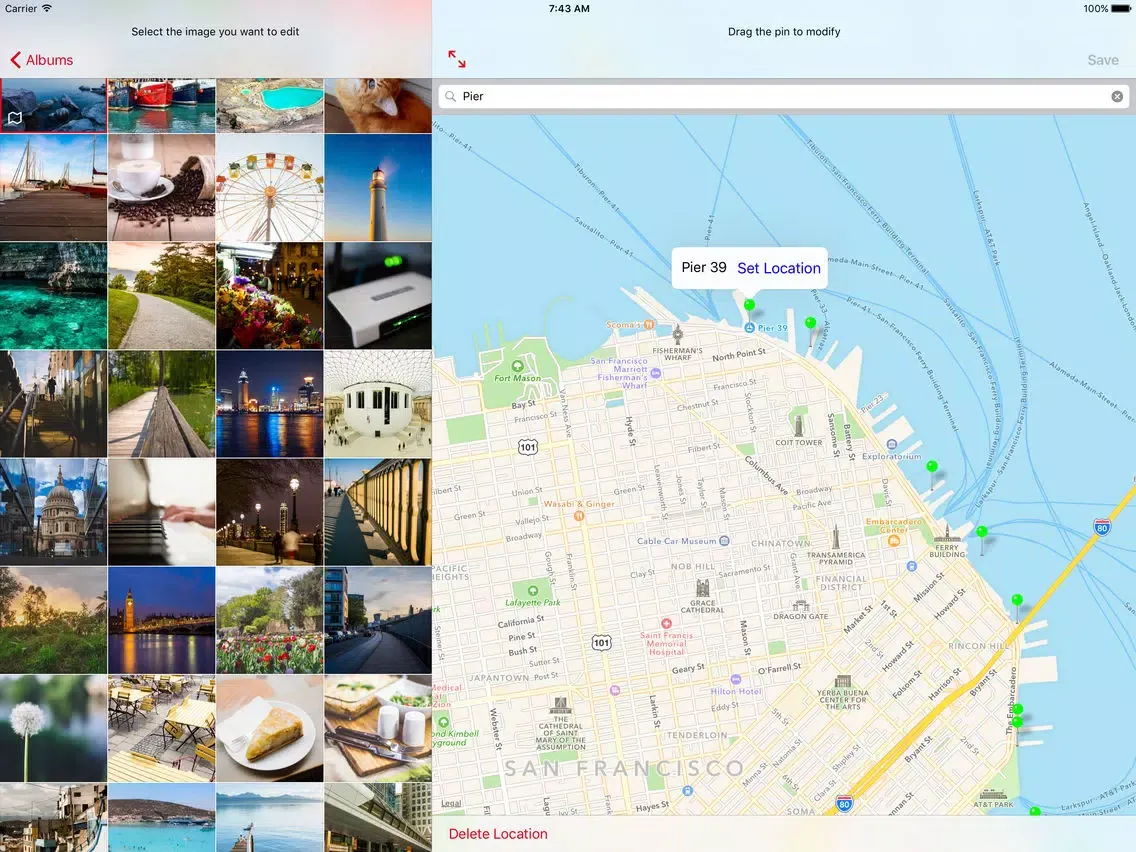This screenshot has height=852, width=1136.
Task: Select the red fishing boats photo
Action: [x=162, y=105]
